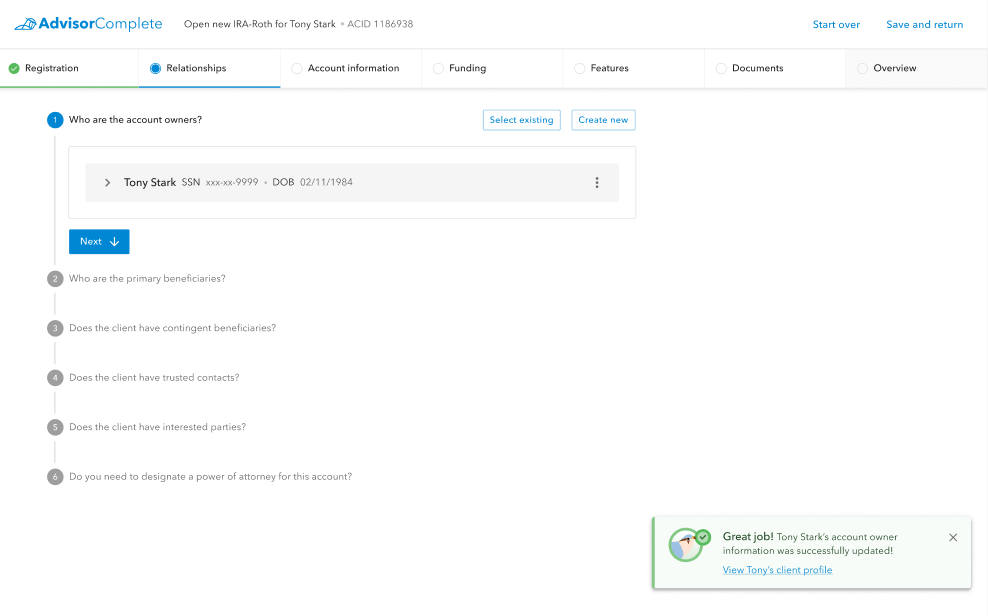
Task: Click step 6 number circle icon
Action: pyautogui.click(x=55, y=477)
